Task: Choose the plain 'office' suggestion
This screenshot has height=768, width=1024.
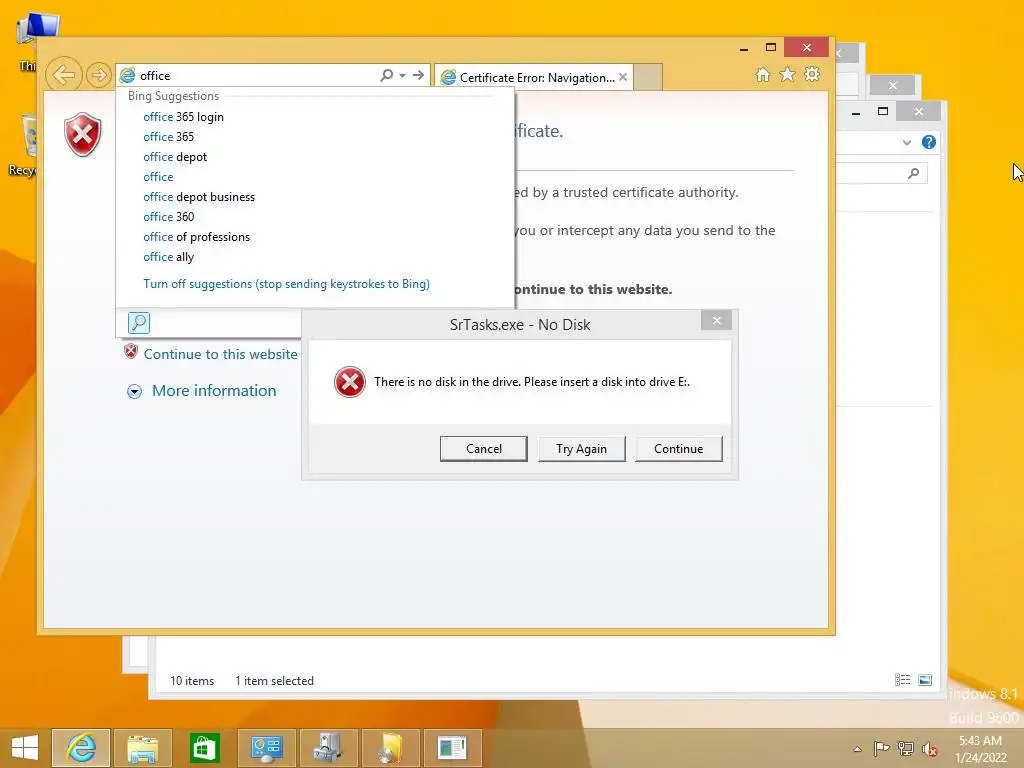Action: 158,177
